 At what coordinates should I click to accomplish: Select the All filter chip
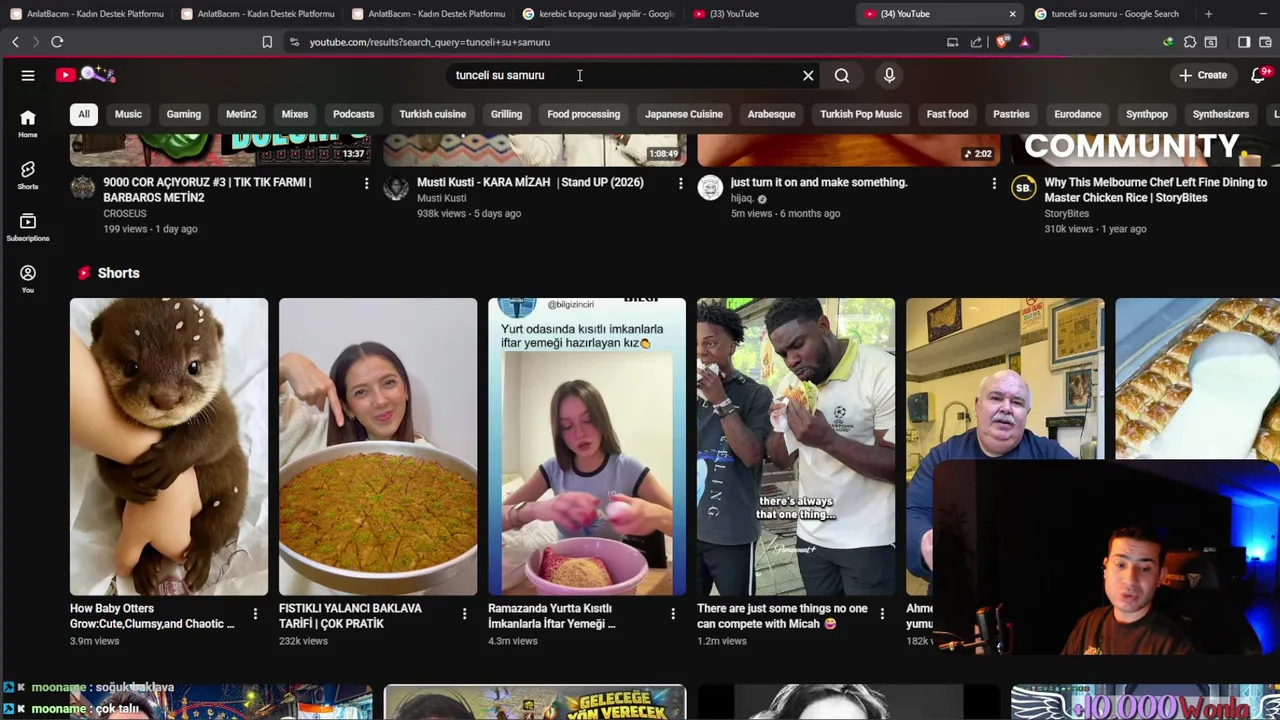pos(84,114)
